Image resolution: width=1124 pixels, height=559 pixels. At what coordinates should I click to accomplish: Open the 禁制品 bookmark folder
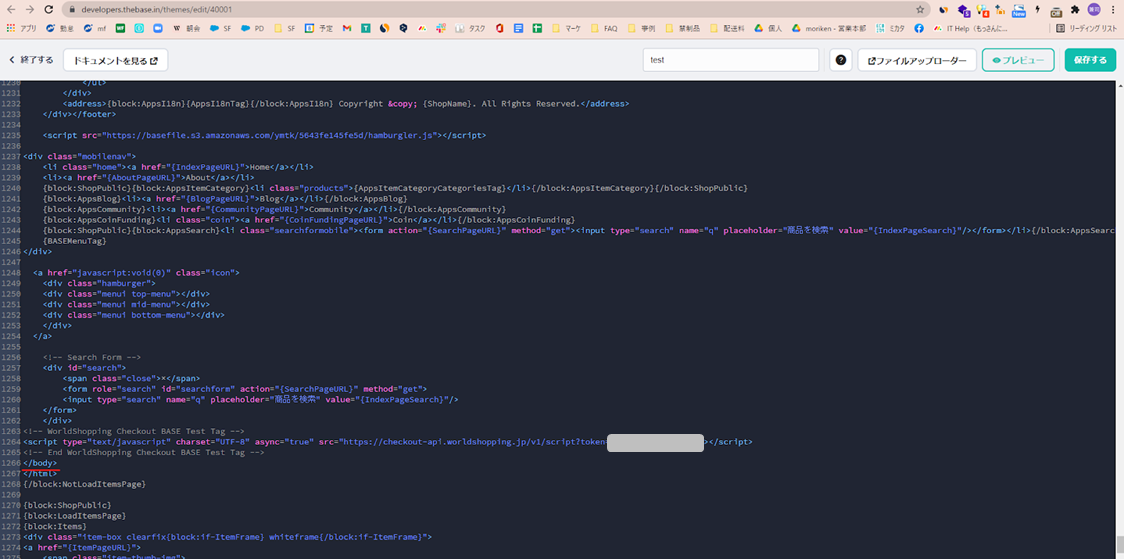[682, 29]
